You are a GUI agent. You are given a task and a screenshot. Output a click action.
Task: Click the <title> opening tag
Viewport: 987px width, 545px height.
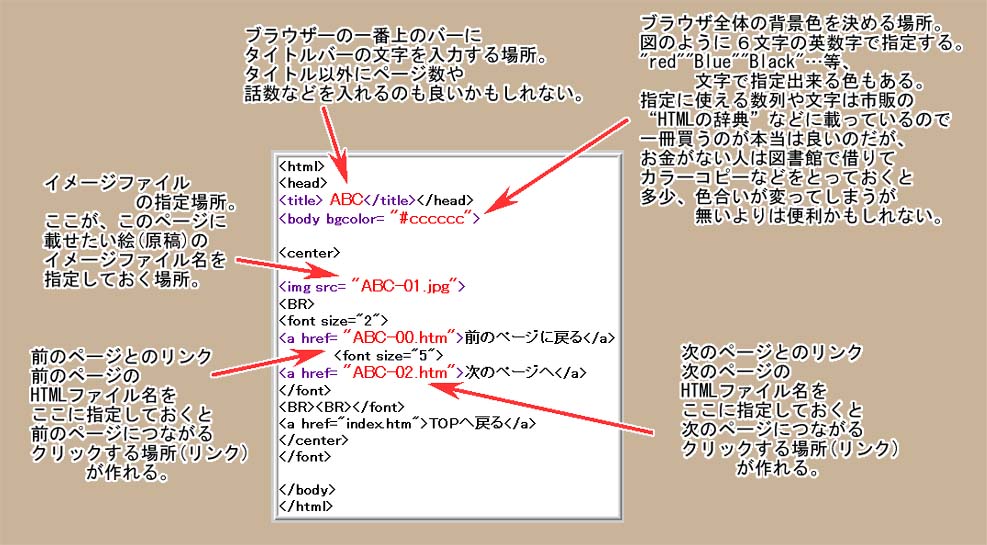pos(301,200)
